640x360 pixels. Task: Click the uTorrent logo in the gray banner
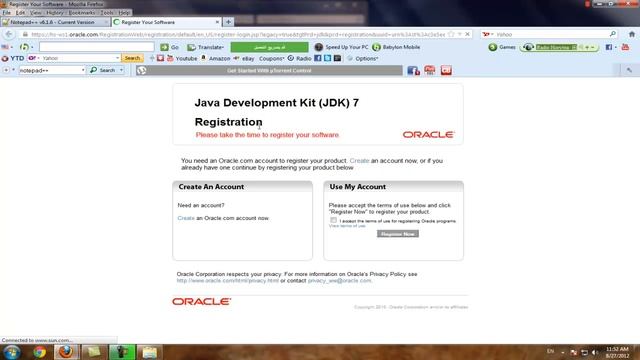click(x=141, y=71)
